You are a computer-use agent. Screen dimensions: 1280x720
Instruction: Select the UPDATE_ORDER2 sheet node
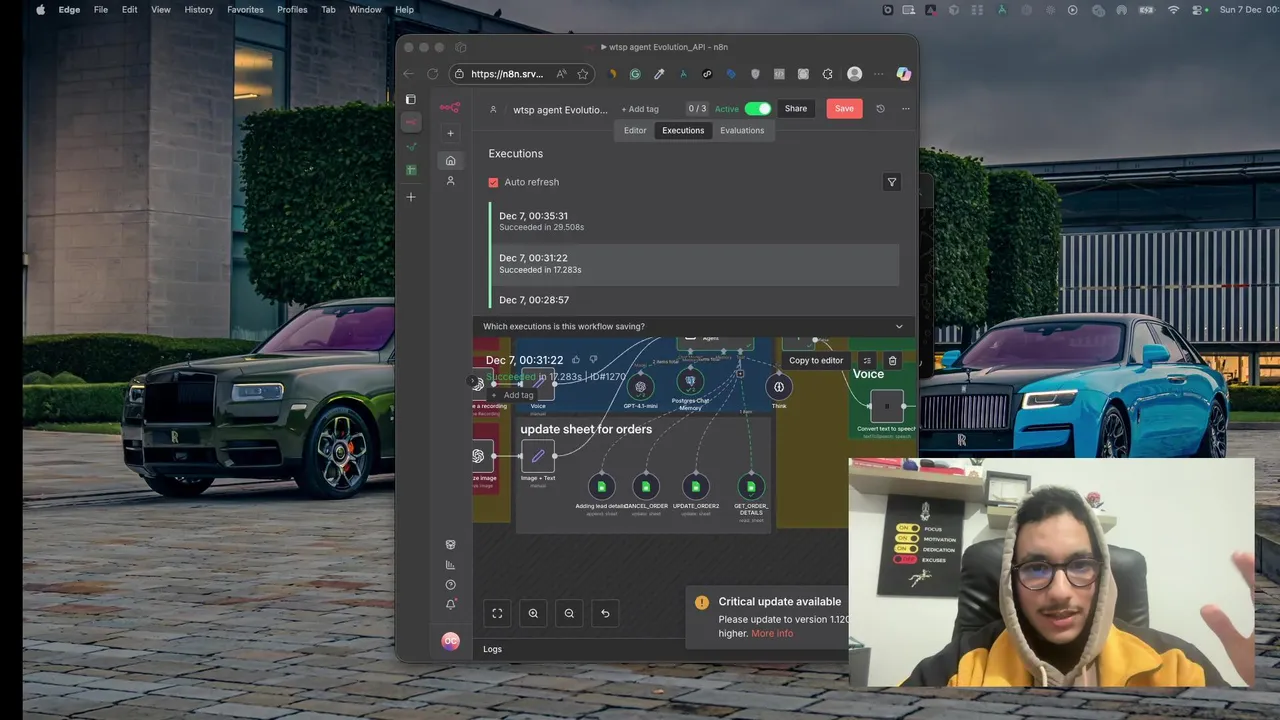point(696,487)
